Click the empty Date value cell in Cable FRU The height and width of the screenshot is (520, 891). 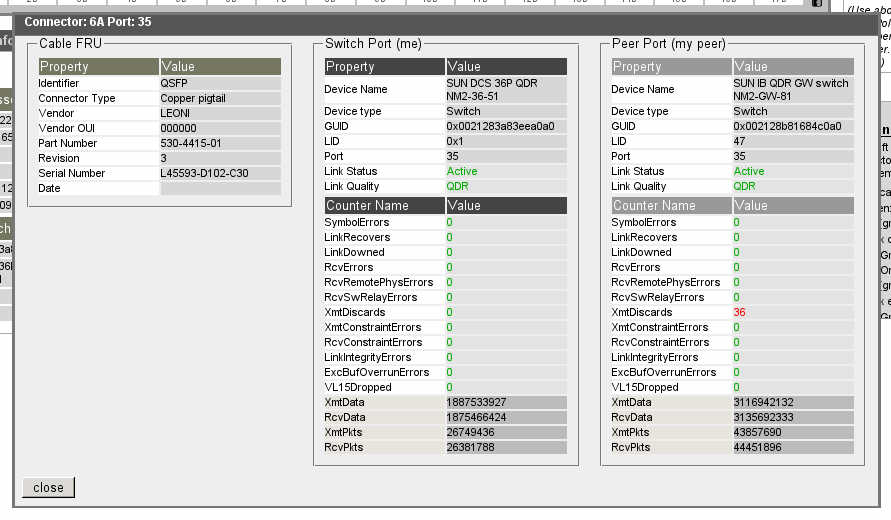(x=220, y=188)
